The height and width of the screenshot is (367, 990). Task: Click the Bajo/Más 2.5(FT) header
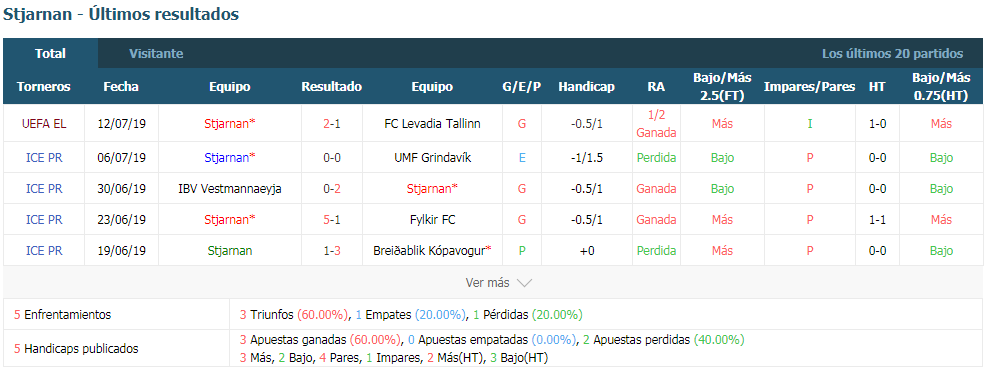point(722,87)
